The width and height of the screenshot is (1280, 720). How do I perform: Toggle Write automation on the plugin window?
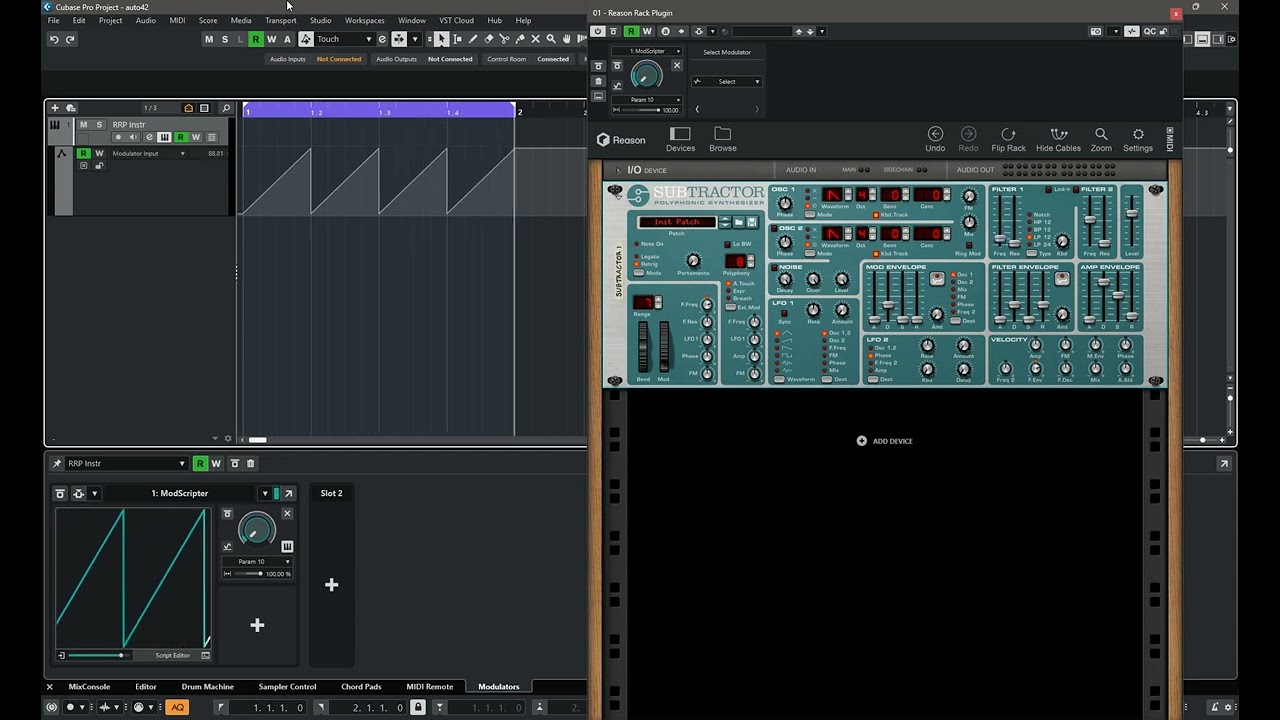pos(647,31)
